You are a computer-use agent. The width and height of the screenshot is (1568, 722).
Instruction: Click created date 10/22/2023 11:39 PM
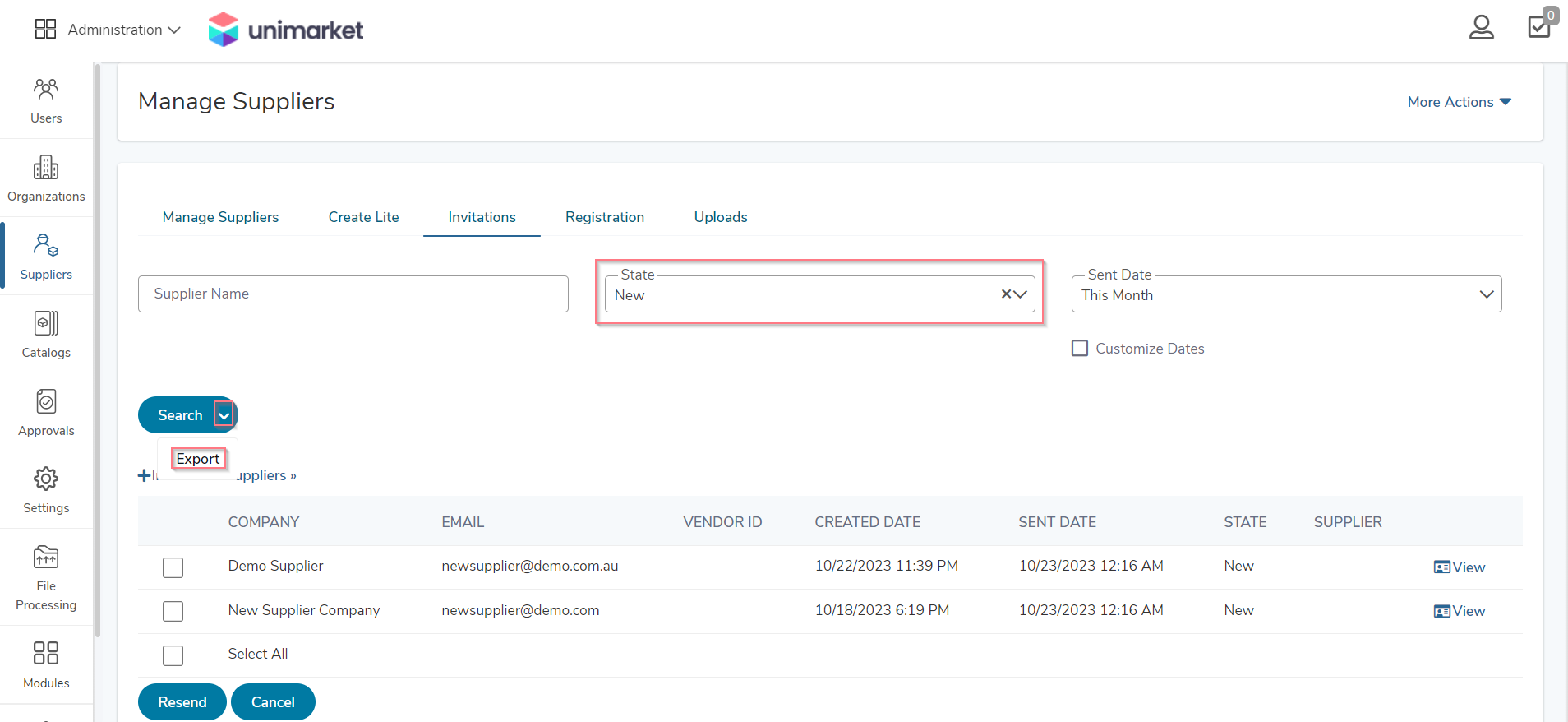coord(886,566)
